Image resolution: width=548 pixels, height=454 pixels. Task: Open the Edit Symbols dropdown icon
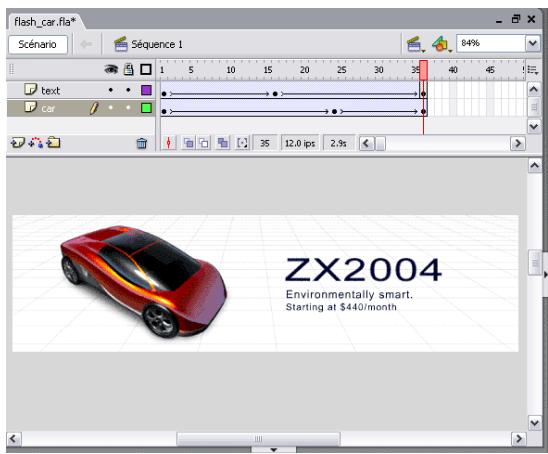click(441, 44)
